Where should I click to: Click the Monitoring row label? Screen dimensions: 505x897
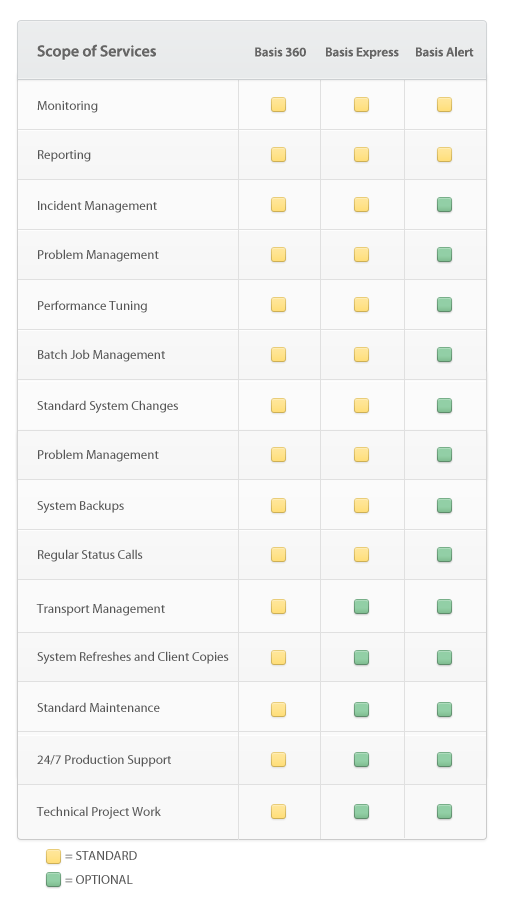(x=67, y=106)
